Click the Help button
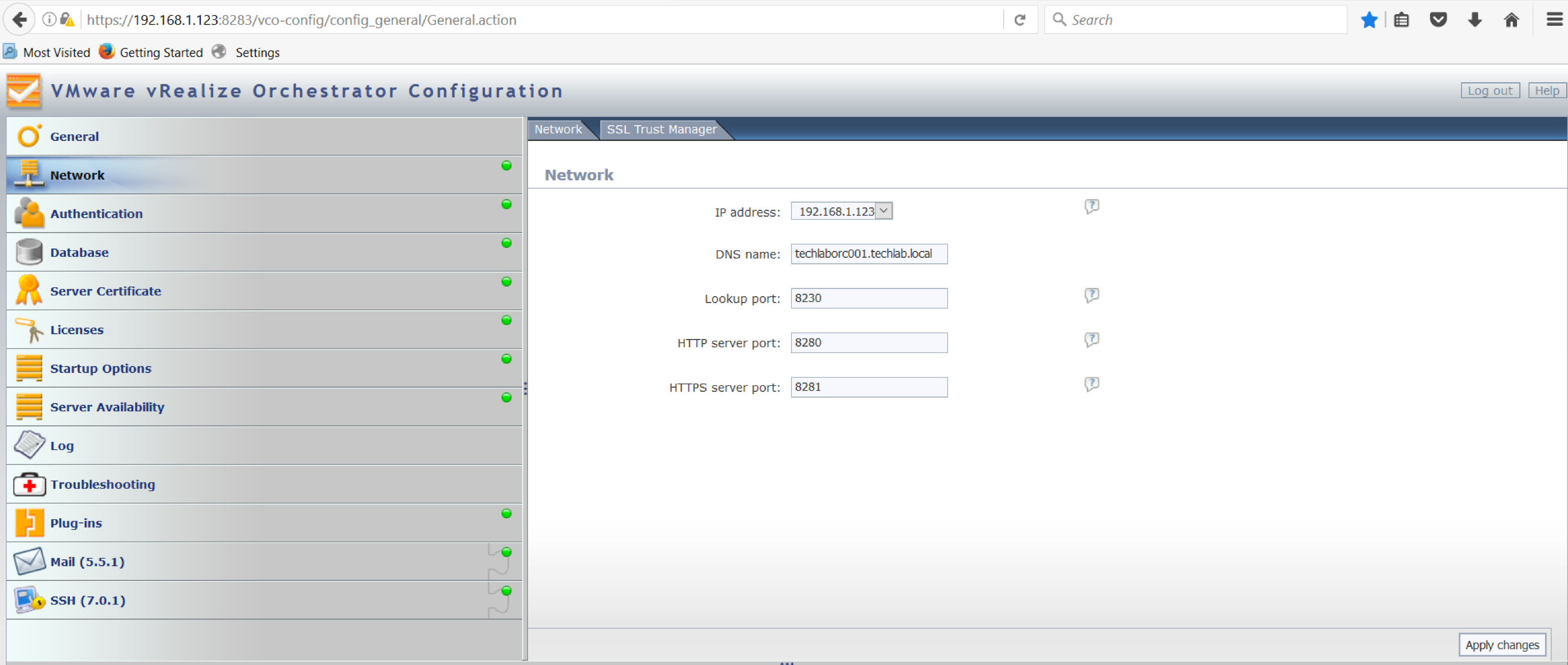The width and height of the screenshot is (1568, 665). coord(1547,90)
